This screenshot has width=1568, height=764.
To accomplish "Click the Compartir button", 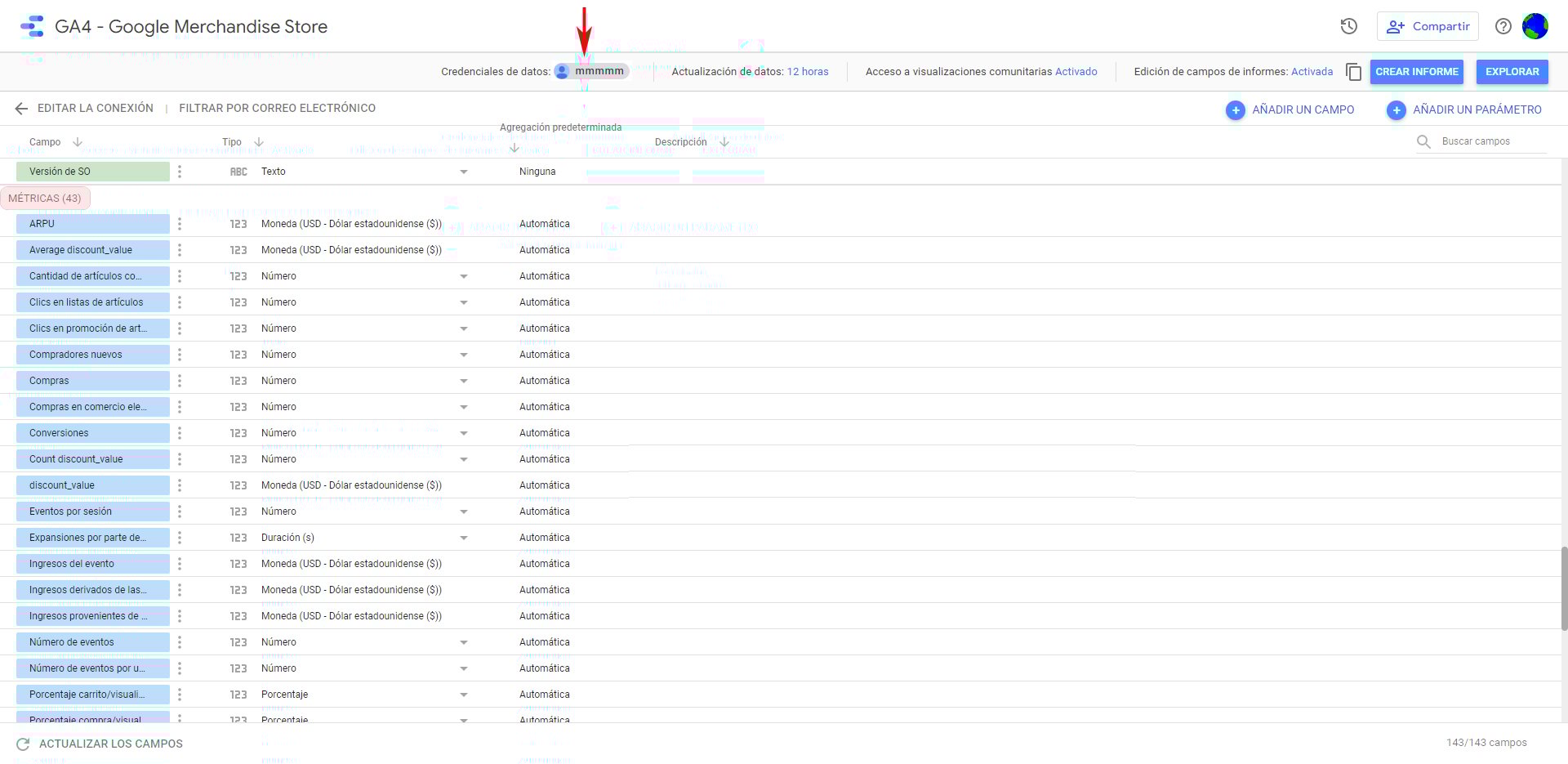I will click(1428, 26).
